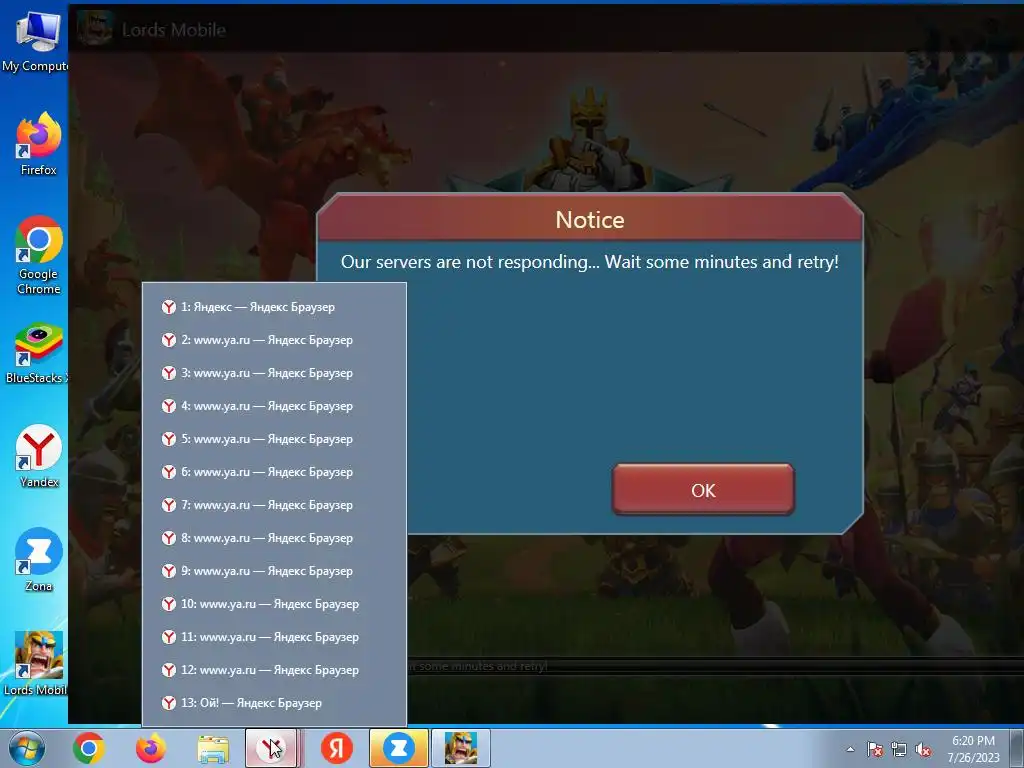The width and height of the screenshot is (1024, 768).
Task: Open the Windows Start menu orb
Action: pyautogui.click(x=27, y=748)
